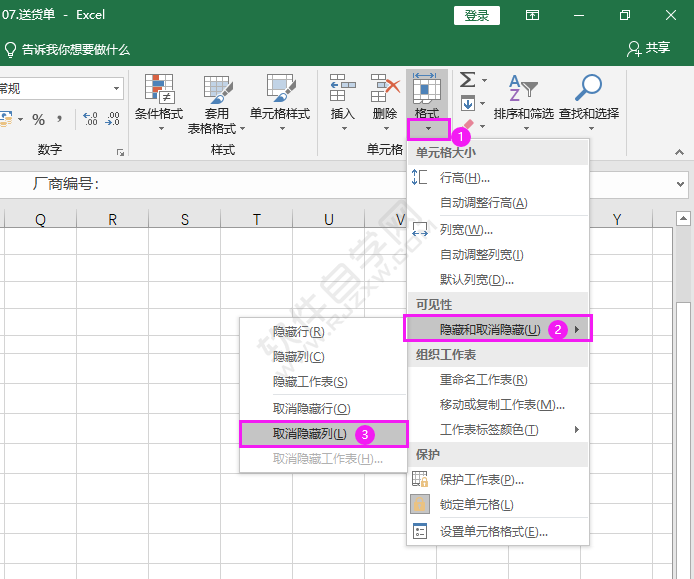
Task: Click vertical scrollbar up arrow
Action: click(683, 218)
